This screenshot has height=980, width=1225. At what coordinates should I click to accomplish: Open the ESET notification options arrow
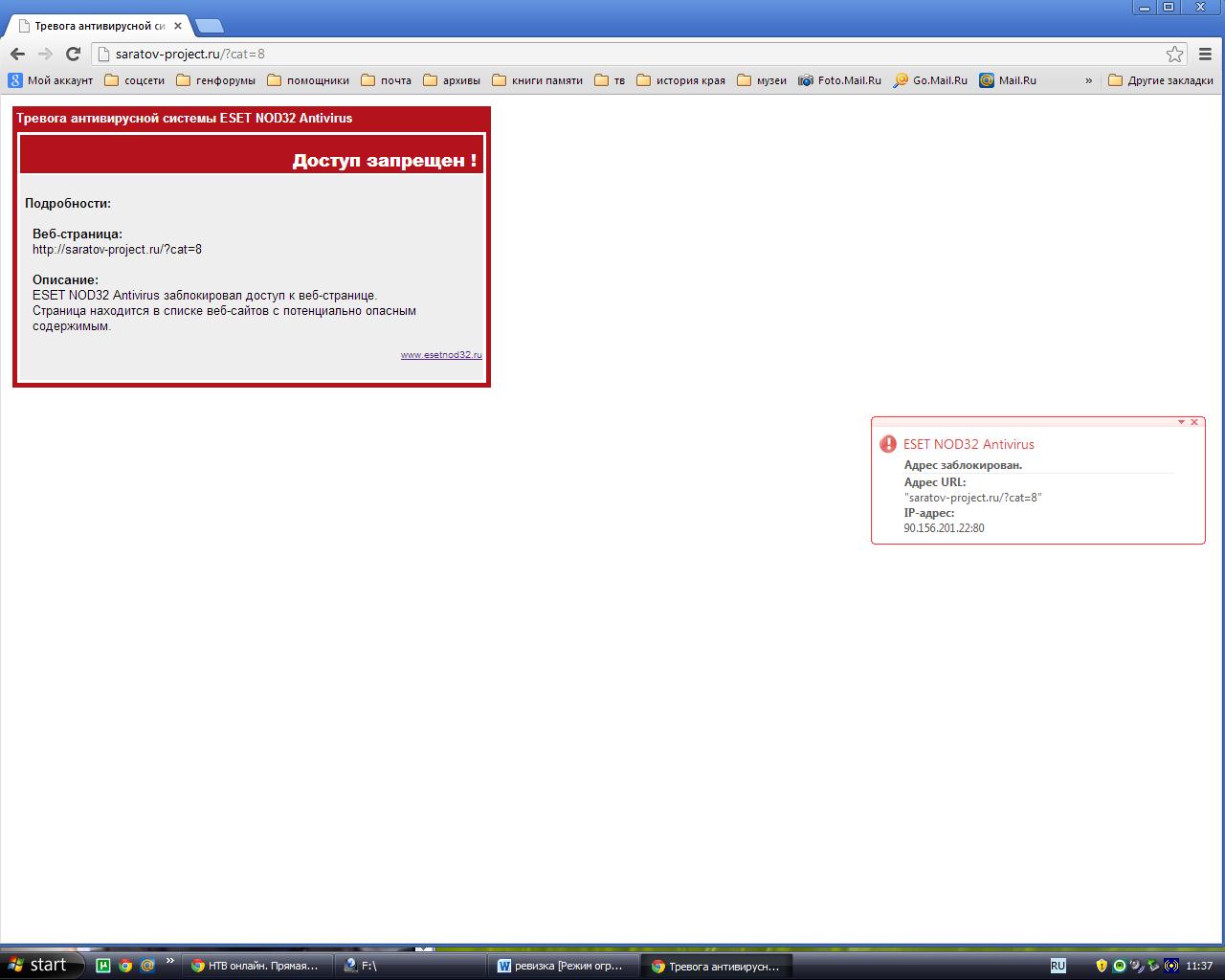[1181, 422]
